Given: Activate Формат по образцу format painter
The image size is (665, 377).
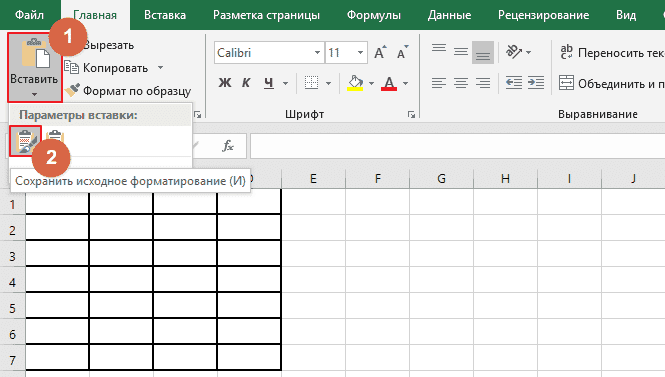Looking at the screenshot, I should (x=128, y=91).
